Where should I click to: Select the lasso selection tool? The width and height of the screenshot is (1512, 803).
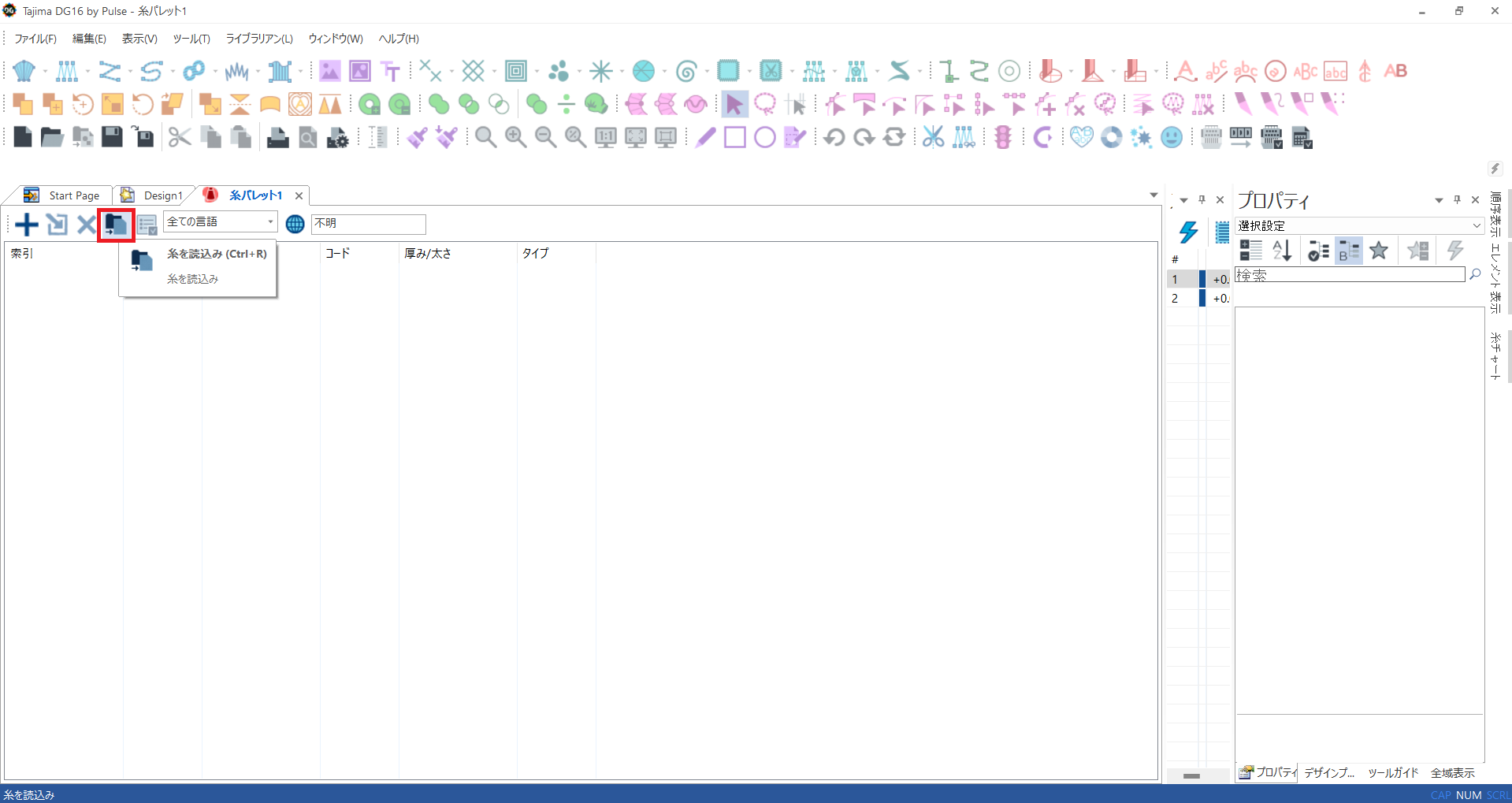click(x=764, y=104)
